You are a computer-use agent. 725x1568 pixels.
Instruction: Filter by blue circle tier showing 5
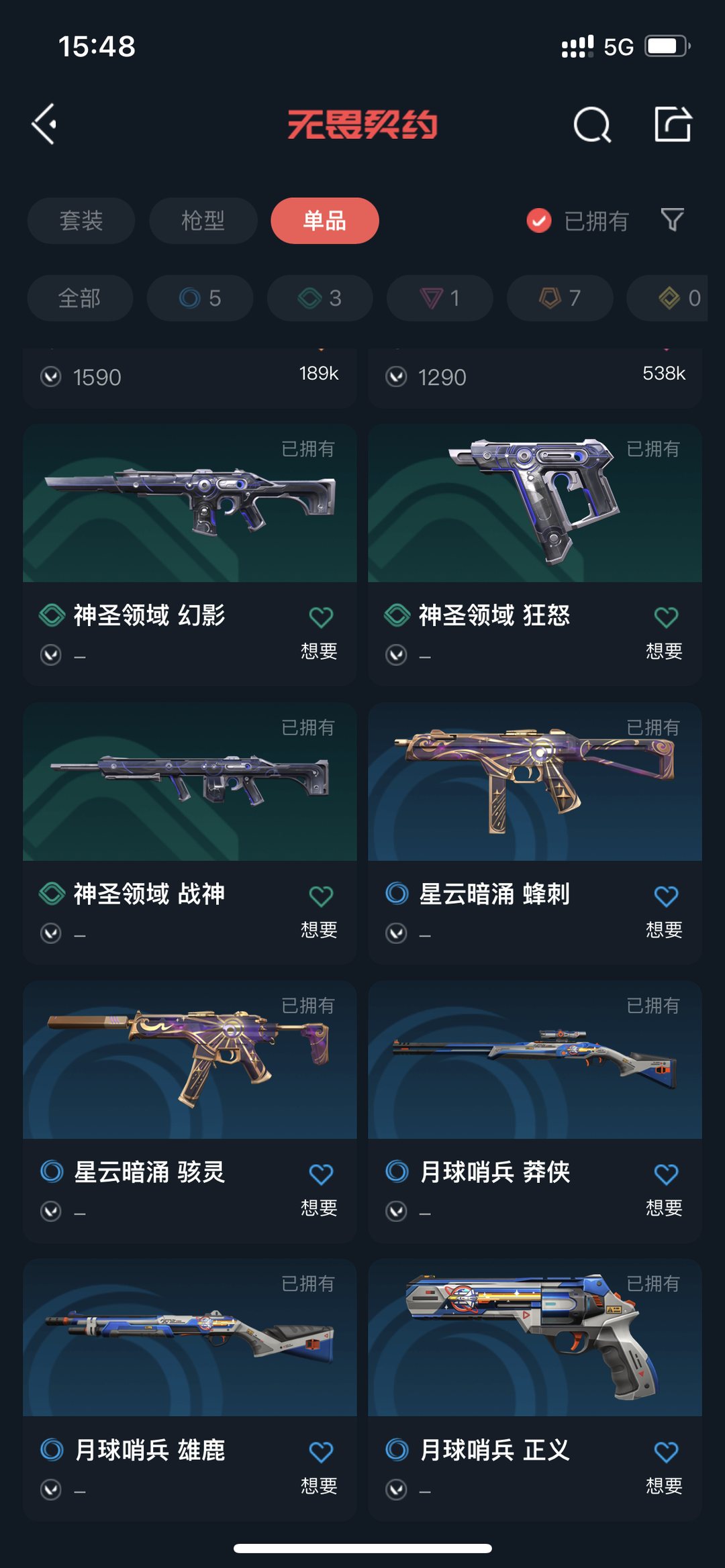pyautogui.click(x=200, y=298)
